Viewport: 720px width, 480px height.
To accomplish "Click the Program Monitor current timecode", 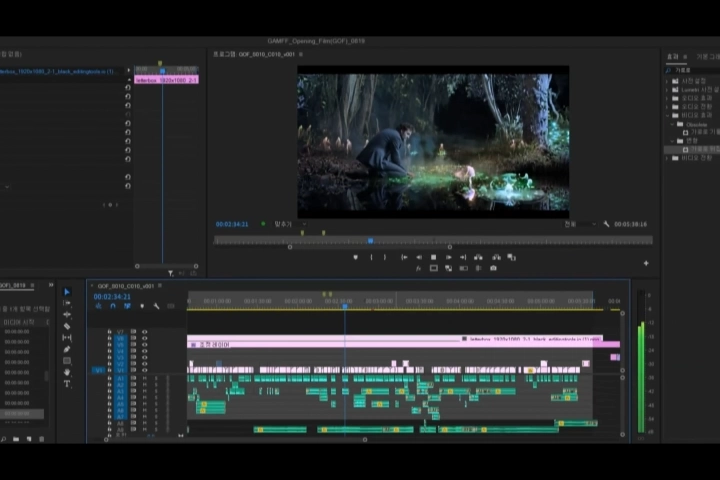I will (x=232, y=224).
